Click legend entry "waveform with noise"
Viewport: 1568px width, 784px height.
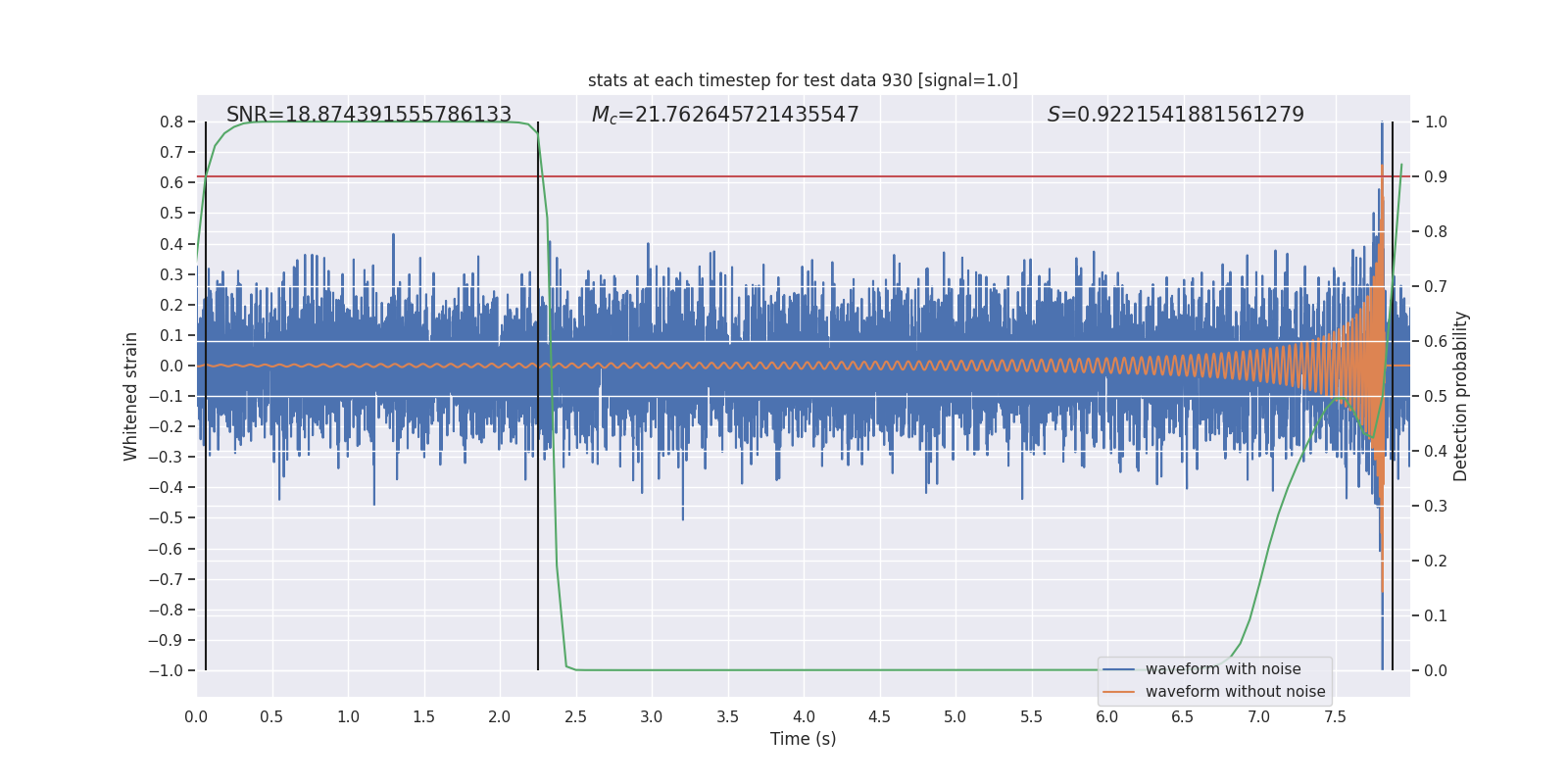(x=1223, y=669)
